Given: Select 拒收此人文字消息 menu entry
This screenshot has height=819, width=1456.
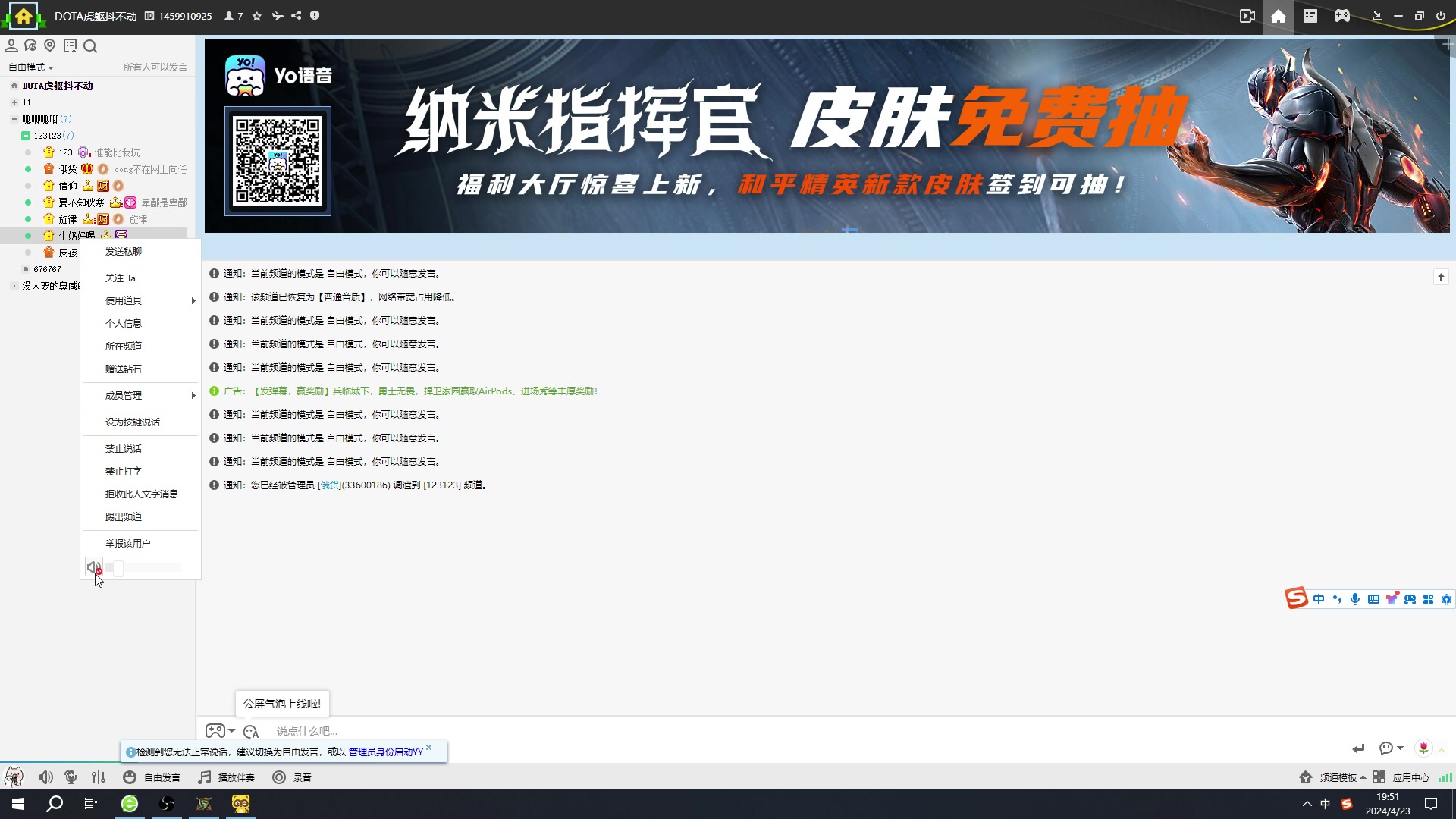Looking at the screenshot, I should click(140, 494).
